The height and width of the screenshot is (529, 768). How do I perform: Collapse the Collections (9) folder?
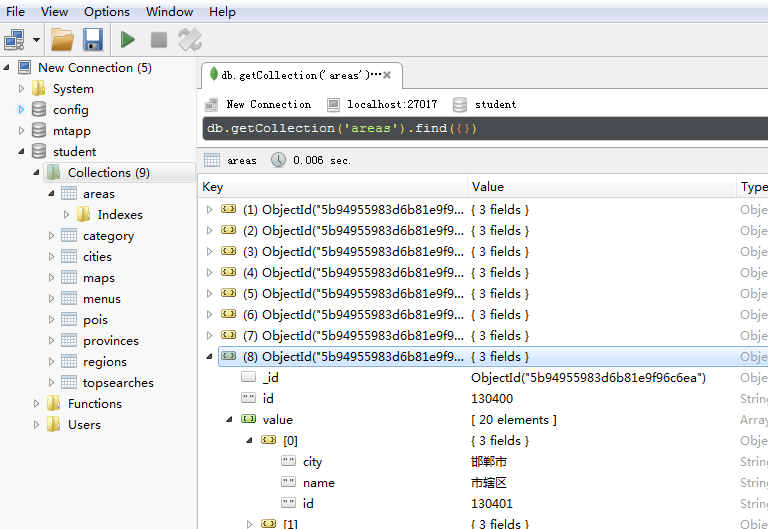click(36, 172)
